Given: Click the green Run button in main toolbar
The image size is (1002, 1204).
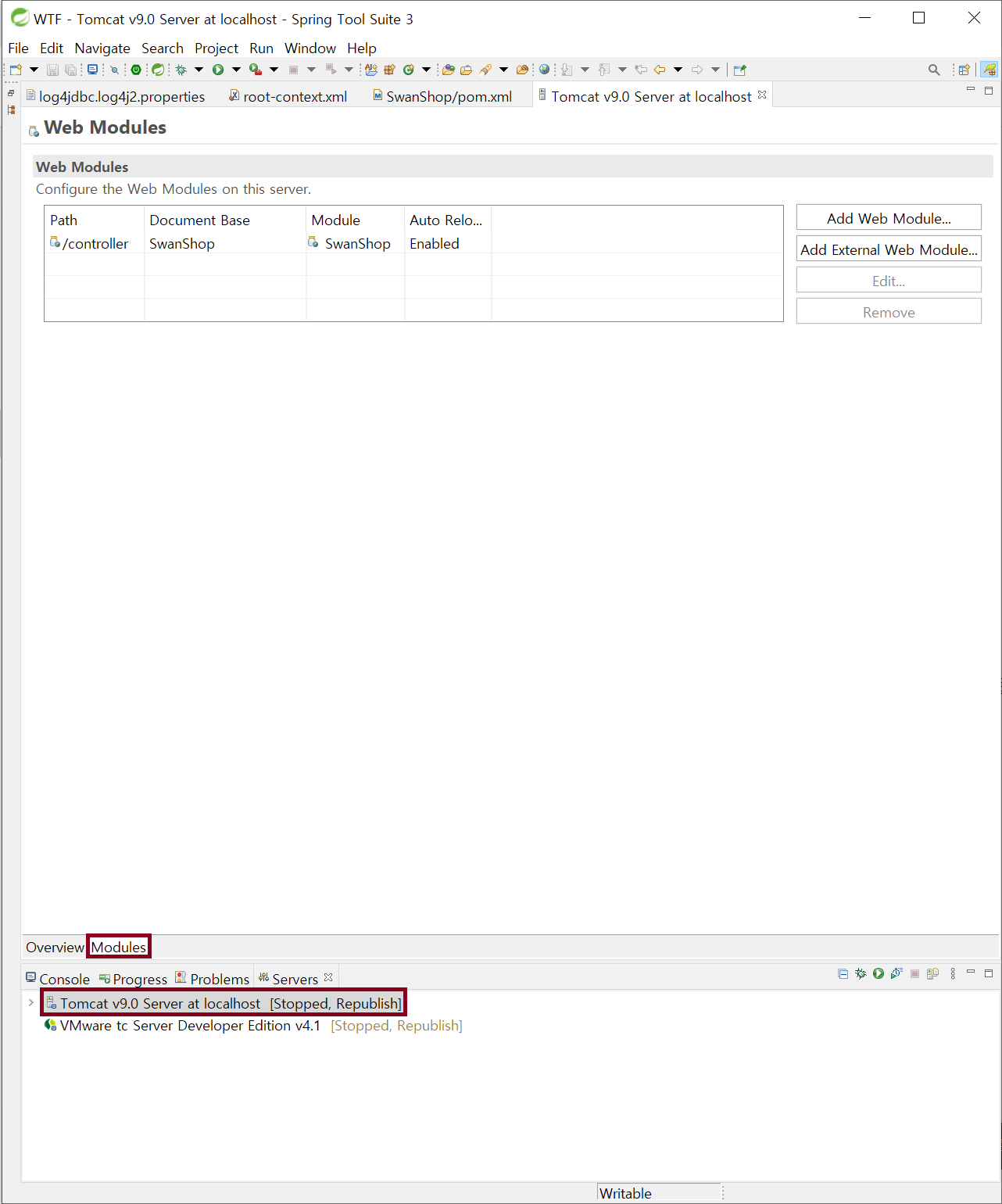Looking at the screenshot, I should click(218, 70).
